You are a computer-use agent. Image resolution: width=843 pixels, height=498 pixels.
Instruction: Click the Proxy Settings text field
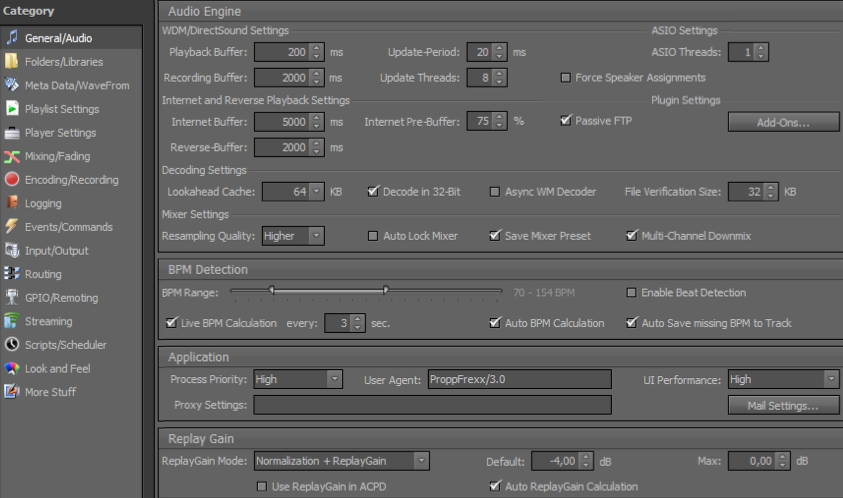coord(432,405)
